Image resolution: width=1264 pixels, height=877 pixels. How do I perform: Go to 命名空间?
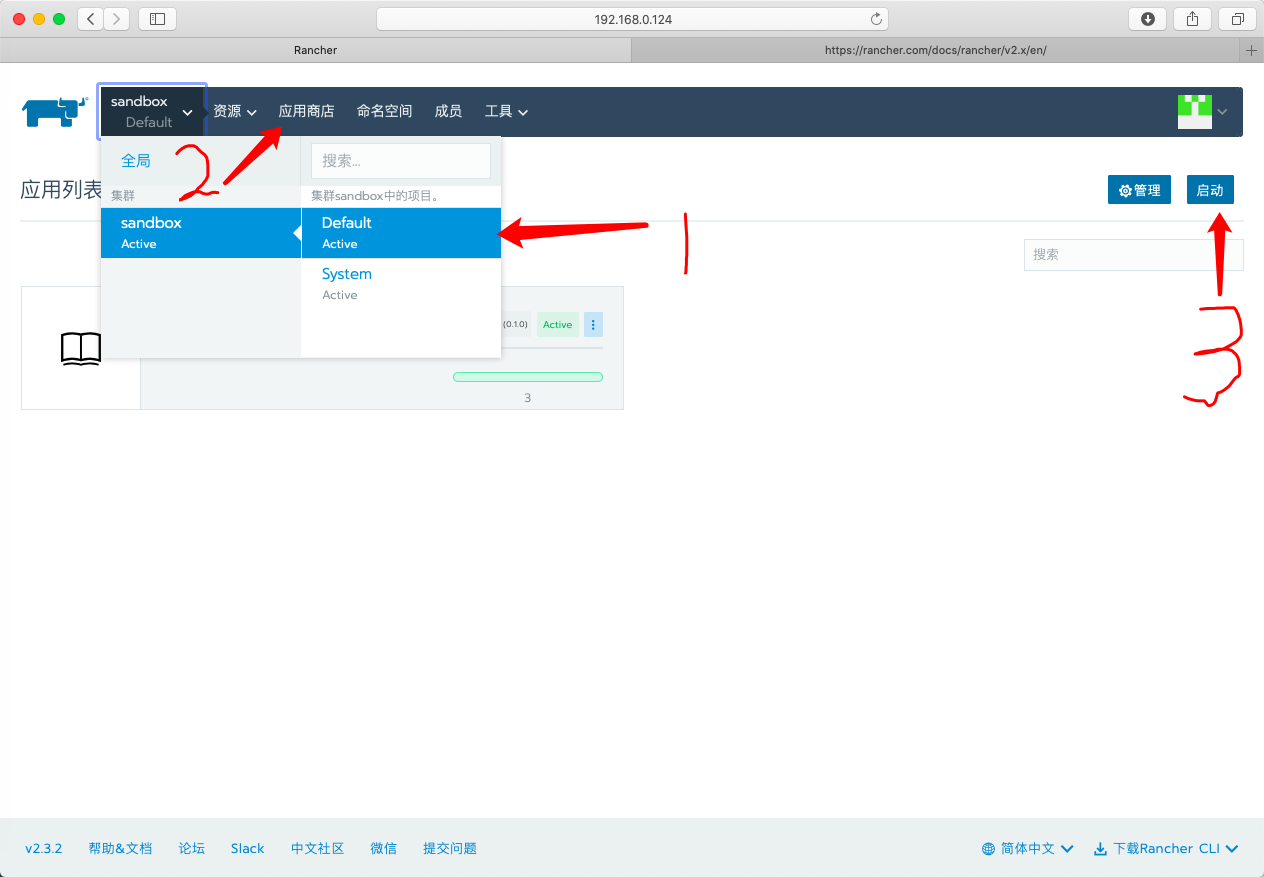click(x=384, y=111)
